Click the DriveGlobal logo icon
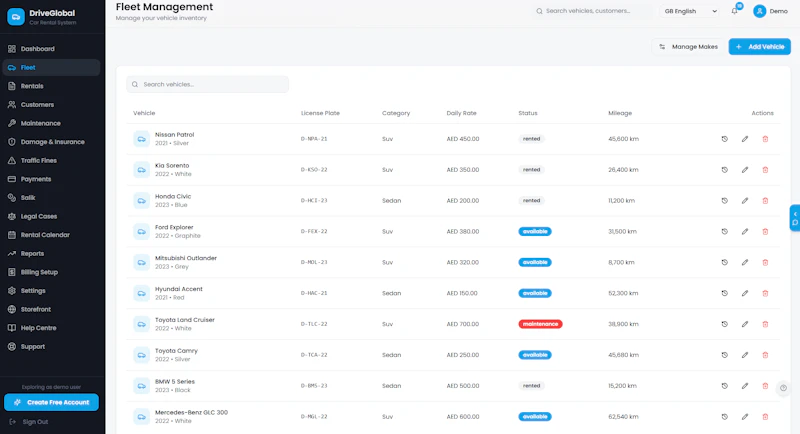800x434 pixels. click(16, 17)
